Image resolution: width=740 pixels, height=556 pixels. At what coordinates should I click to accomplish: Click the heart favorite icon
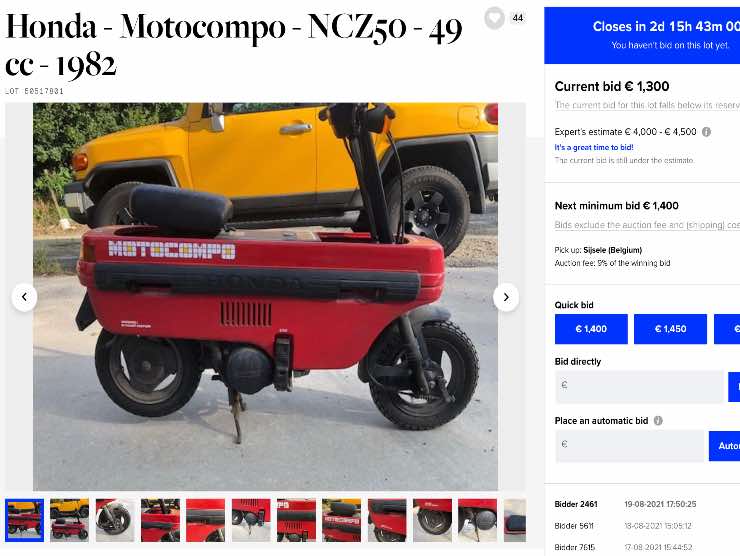[494, 18]
